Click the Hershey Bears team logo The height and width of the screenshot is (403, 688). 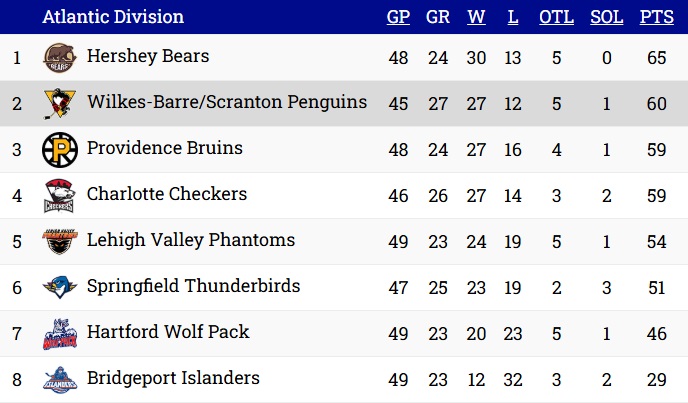tap(60, 58)
